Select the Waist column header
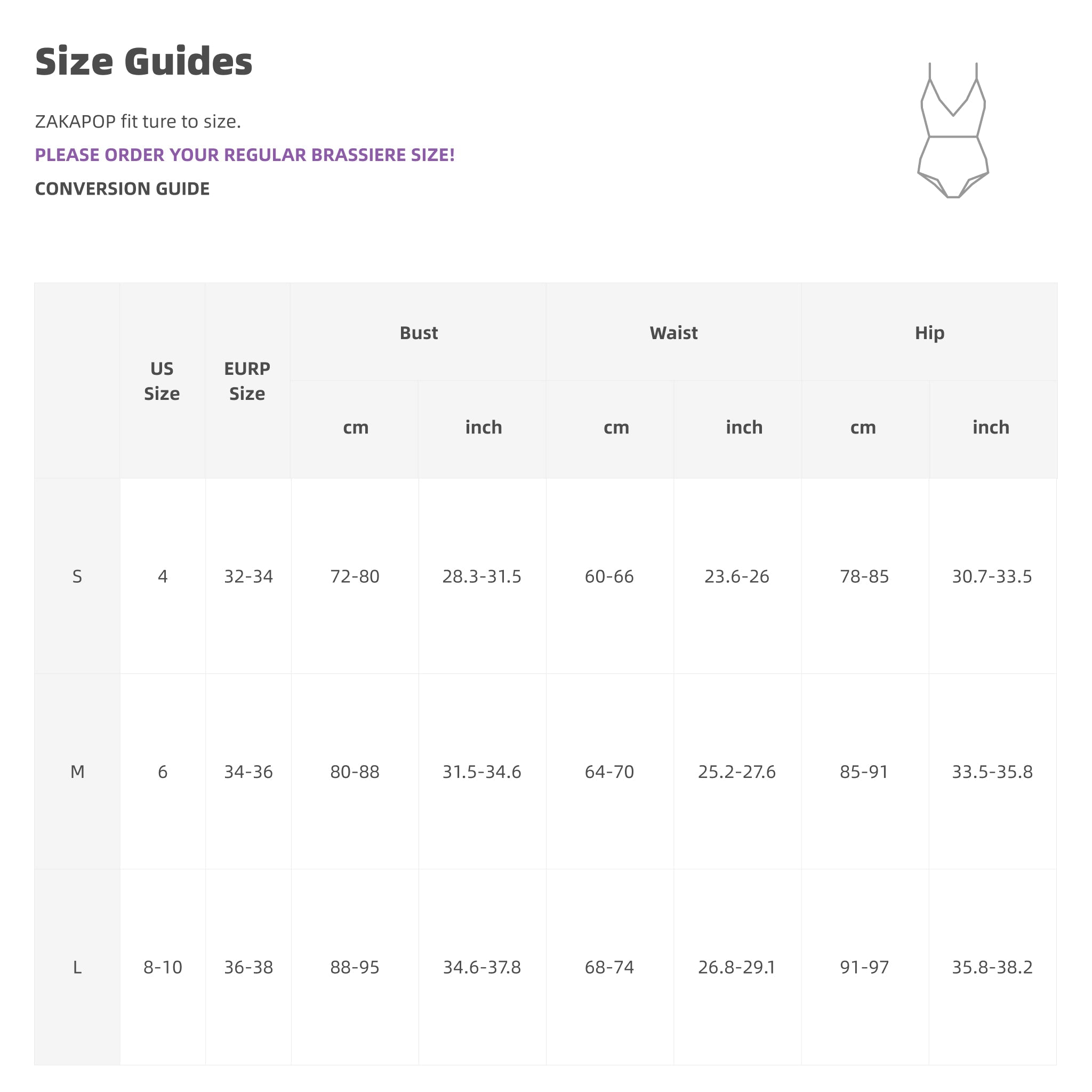The width and height of the screenshot is (1092, 1092). pos(673,333)
